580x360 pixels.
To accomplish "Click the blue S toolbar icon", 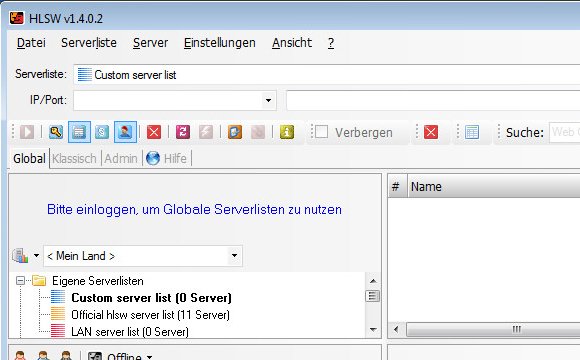I will 102,132.
